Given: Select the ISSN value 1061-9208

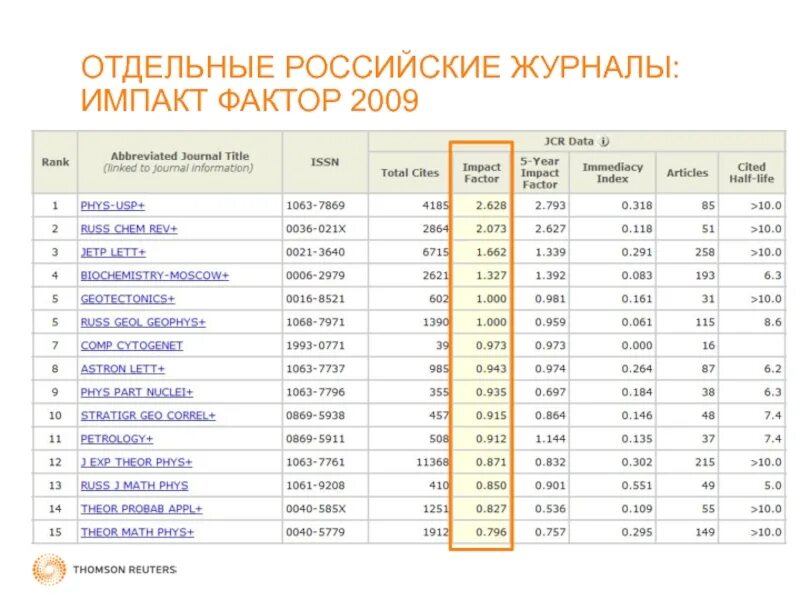Looking at the screenshot, I should pyautogui.click(x=315, y=486).
